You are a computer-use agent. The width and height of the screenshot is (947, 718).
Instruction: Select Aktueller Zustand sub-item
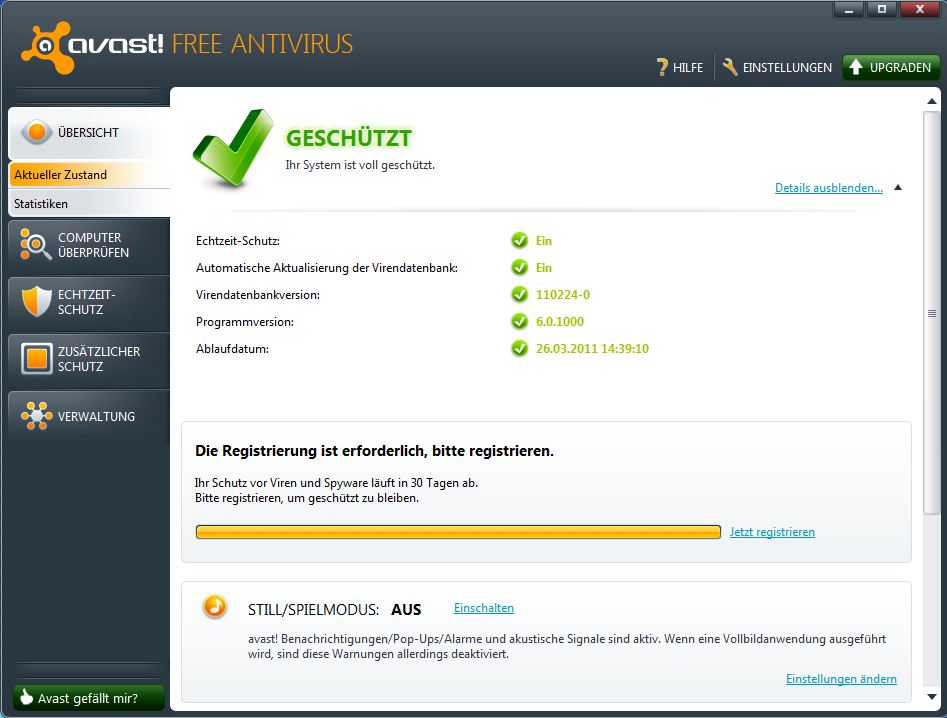pos(89,175)
